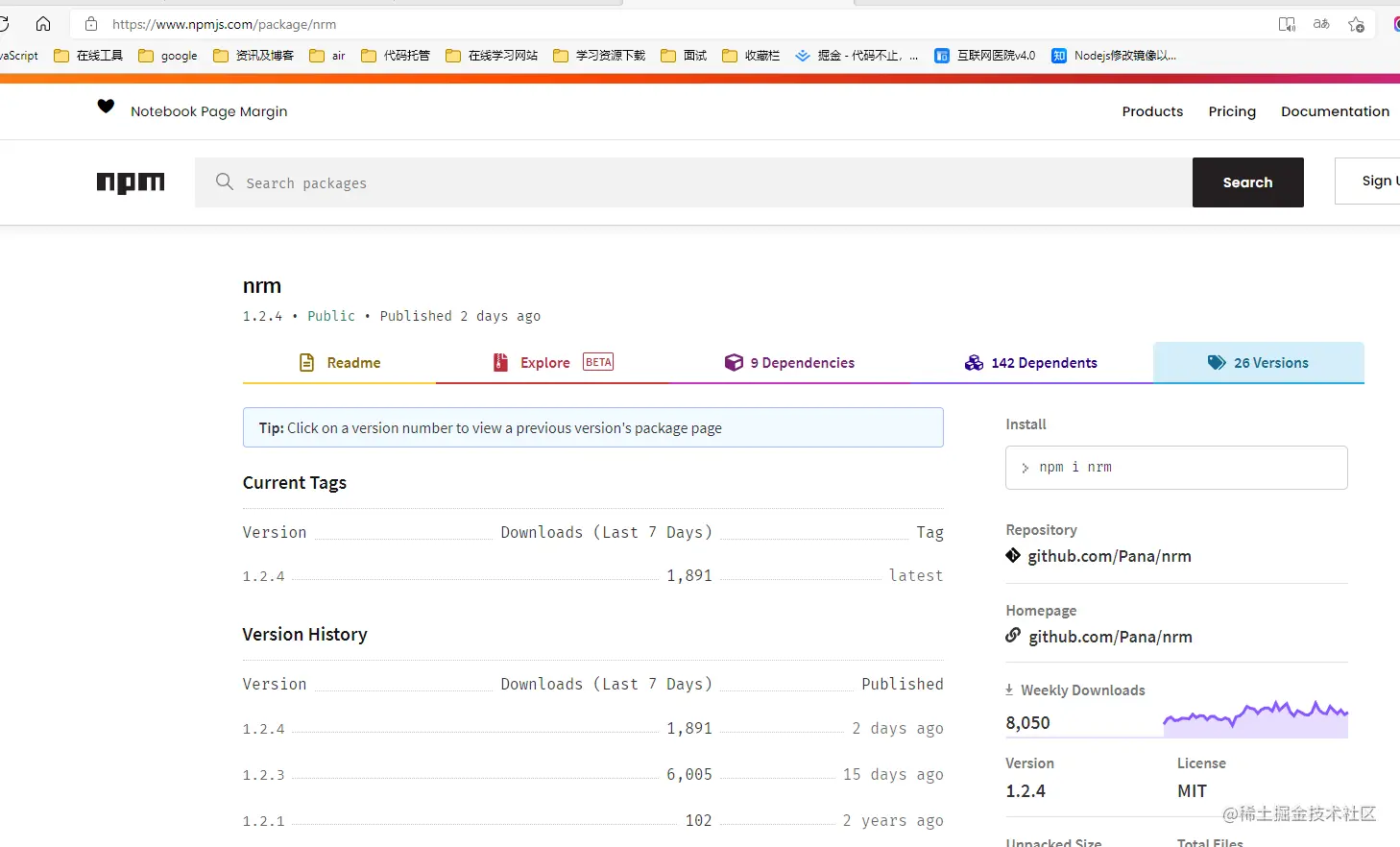Click the browser address bar URL
The image size is (1400, 847).
click(x=224, y=24)
